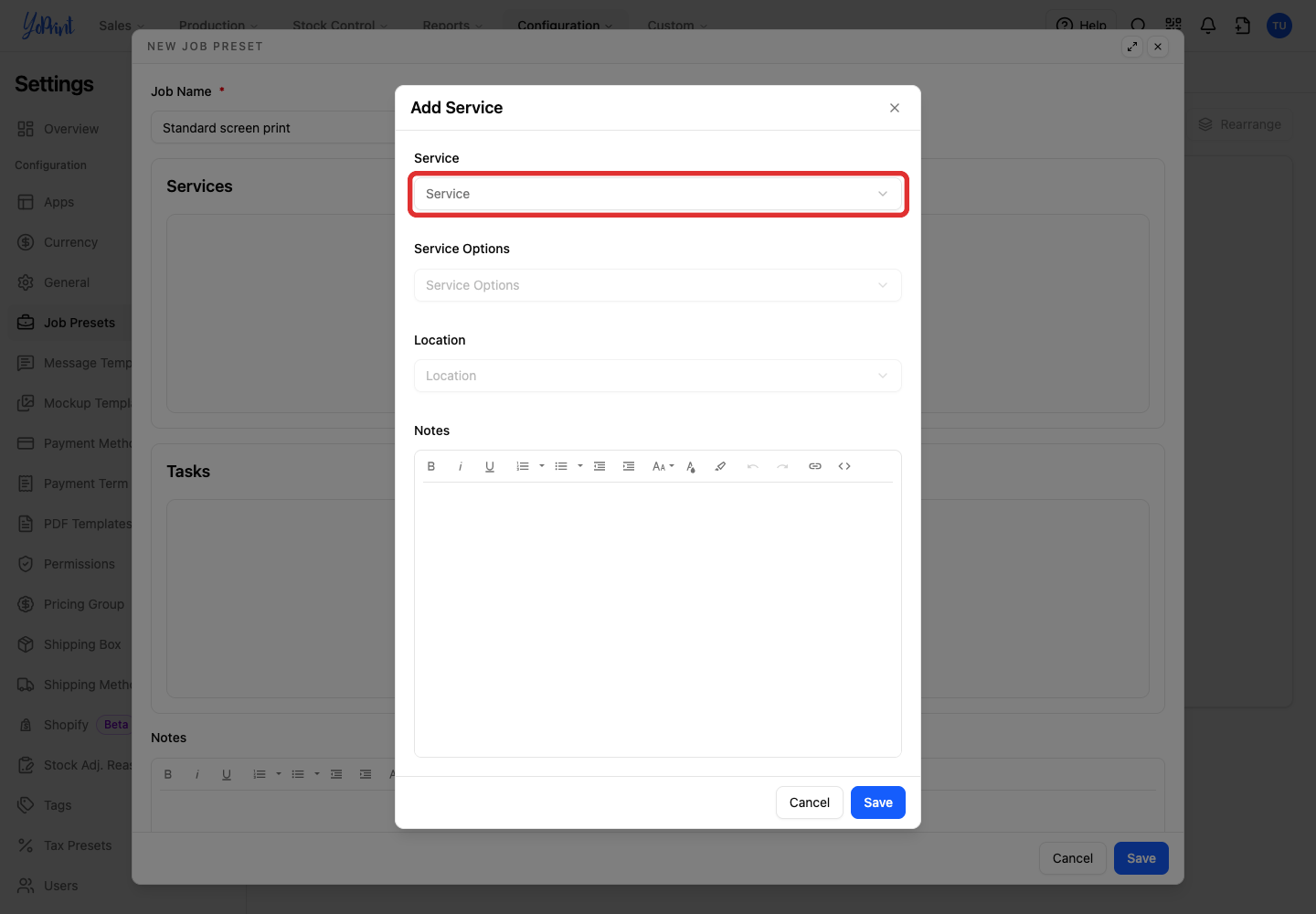Open code view in Add Service notes
Image resolution: width=1316 pixels, height=914 pixels.
point(844,466)
